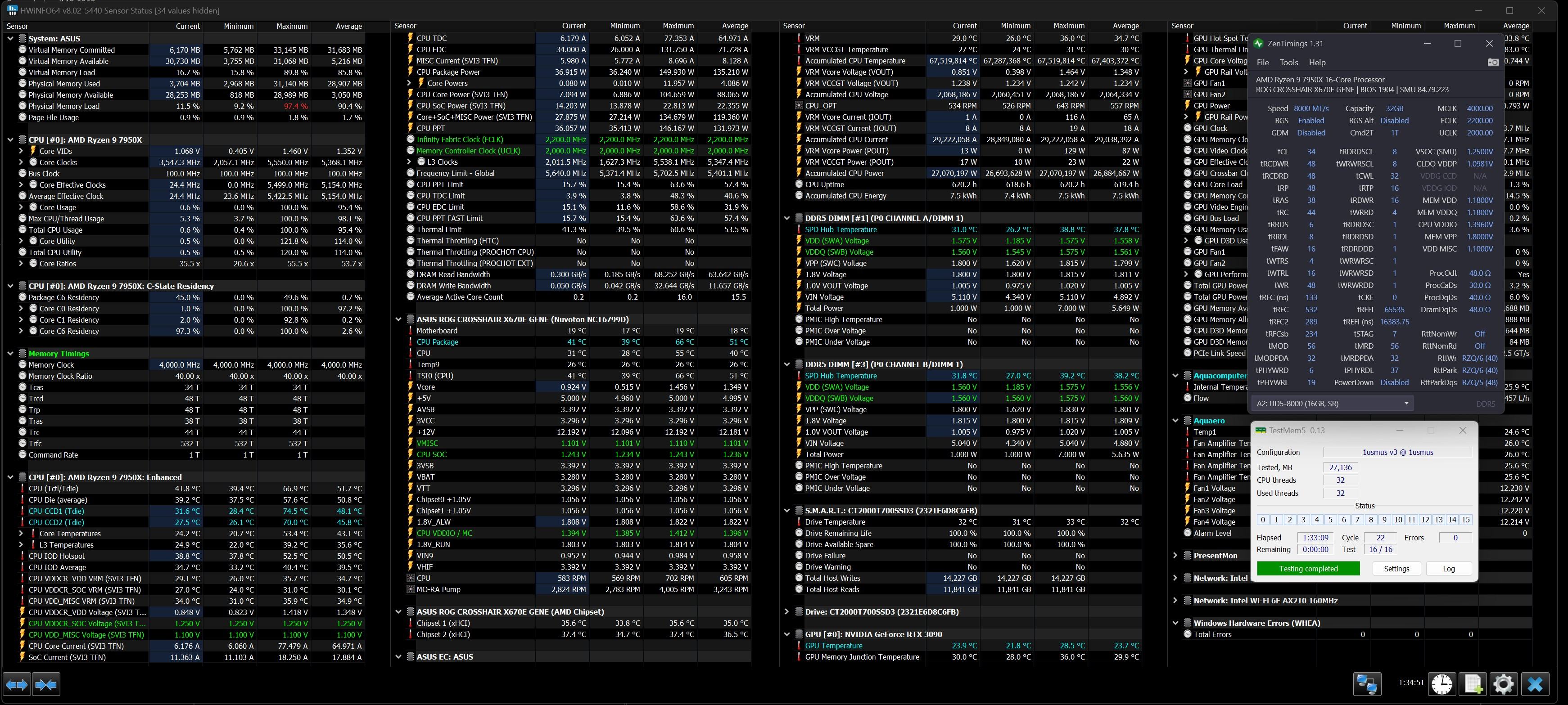Click the expand columns left-right arrows icon
This screenshot has height=705, width=1568.
(17, 684)
